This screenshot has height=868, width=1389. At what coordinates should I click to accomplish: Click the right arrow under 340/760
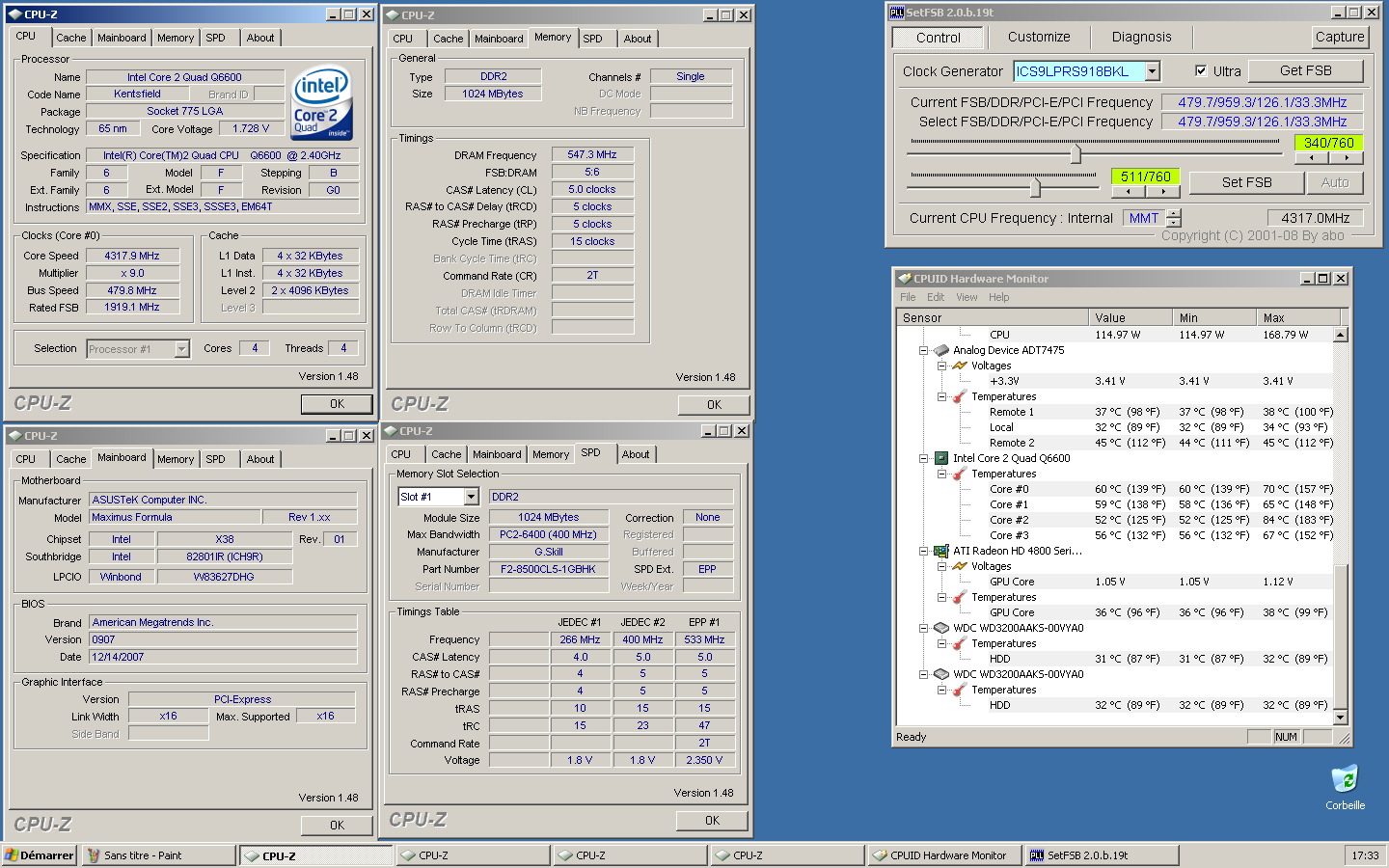tap(1345, 156)
